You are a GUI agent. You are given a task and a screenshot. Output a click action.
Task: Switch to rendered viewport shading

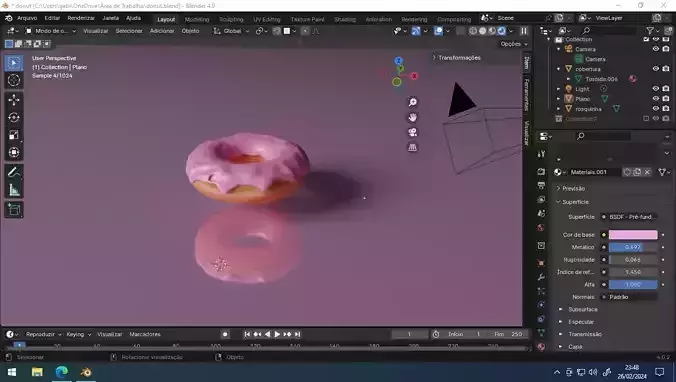pyautogui.click(x=501, y=31)
